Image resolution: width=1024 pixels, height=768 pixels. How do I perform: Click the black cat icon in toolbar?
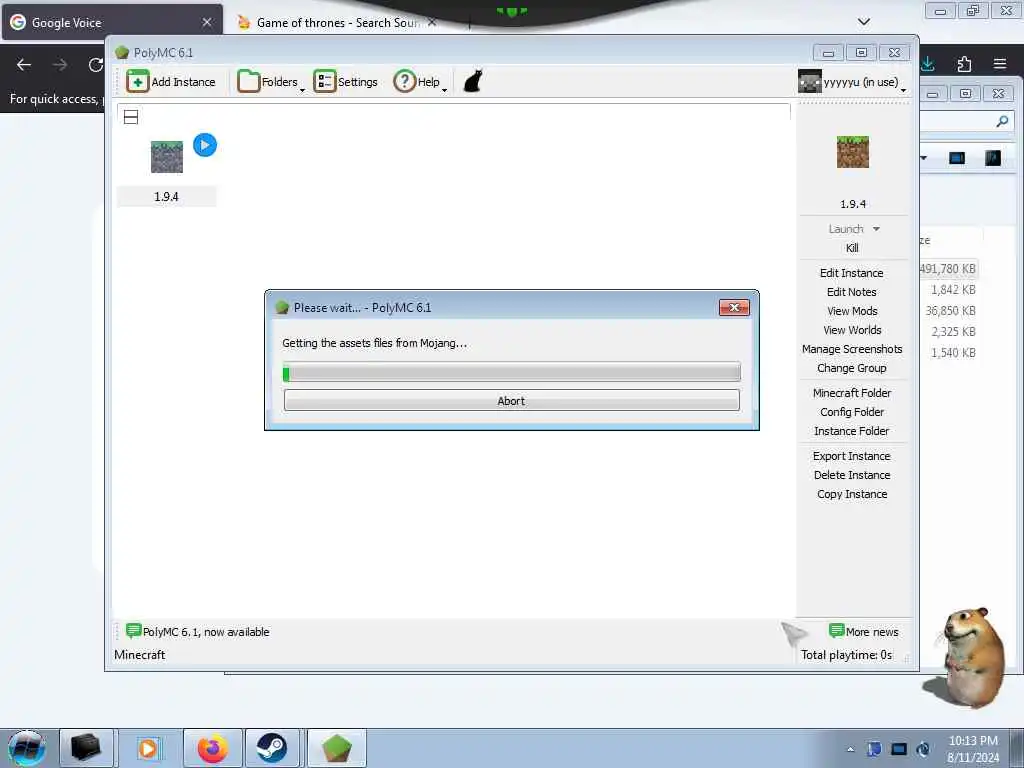coord(473,82)
